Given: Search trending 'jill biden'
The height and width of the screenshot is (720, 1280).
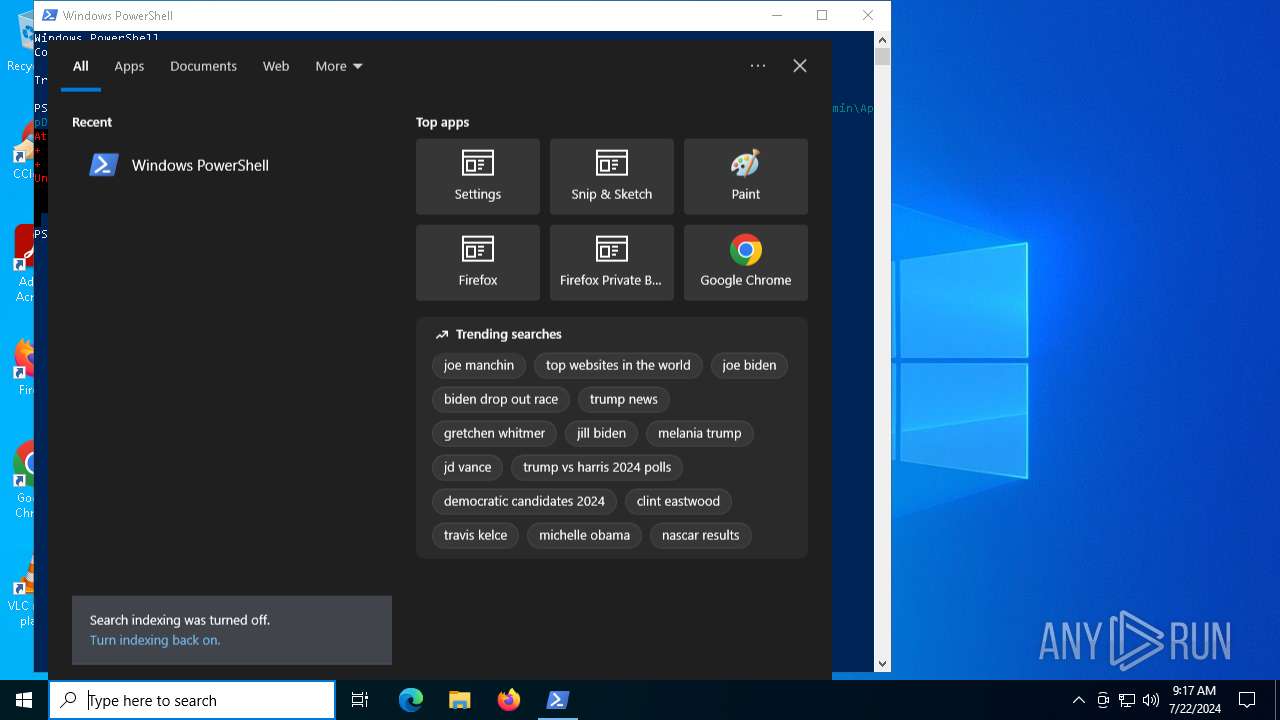Looking at the screenshot, I should click(601, 433).
